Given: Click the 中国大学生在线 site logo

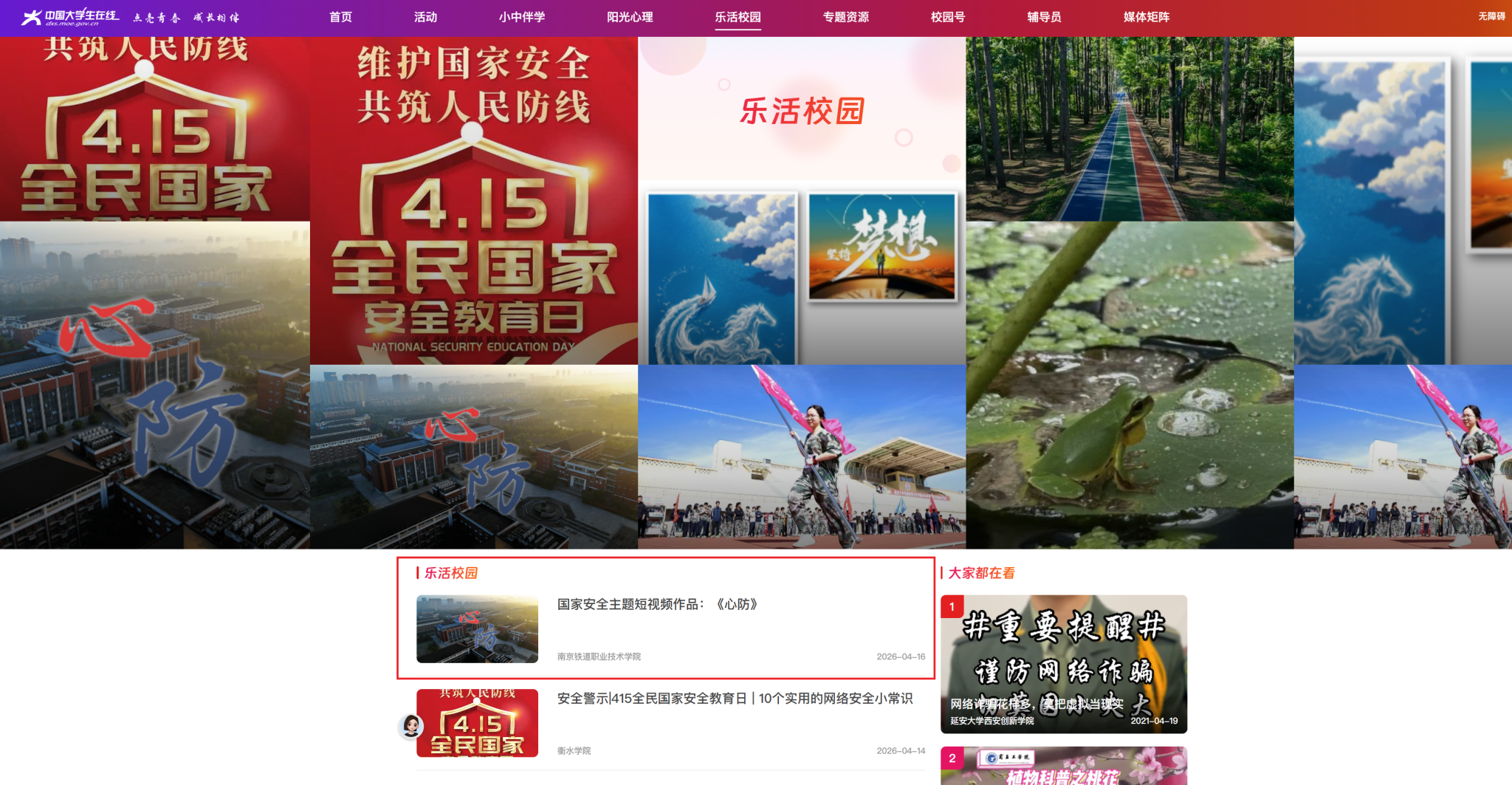Looking at the screenshot, I should click(70, 17).
